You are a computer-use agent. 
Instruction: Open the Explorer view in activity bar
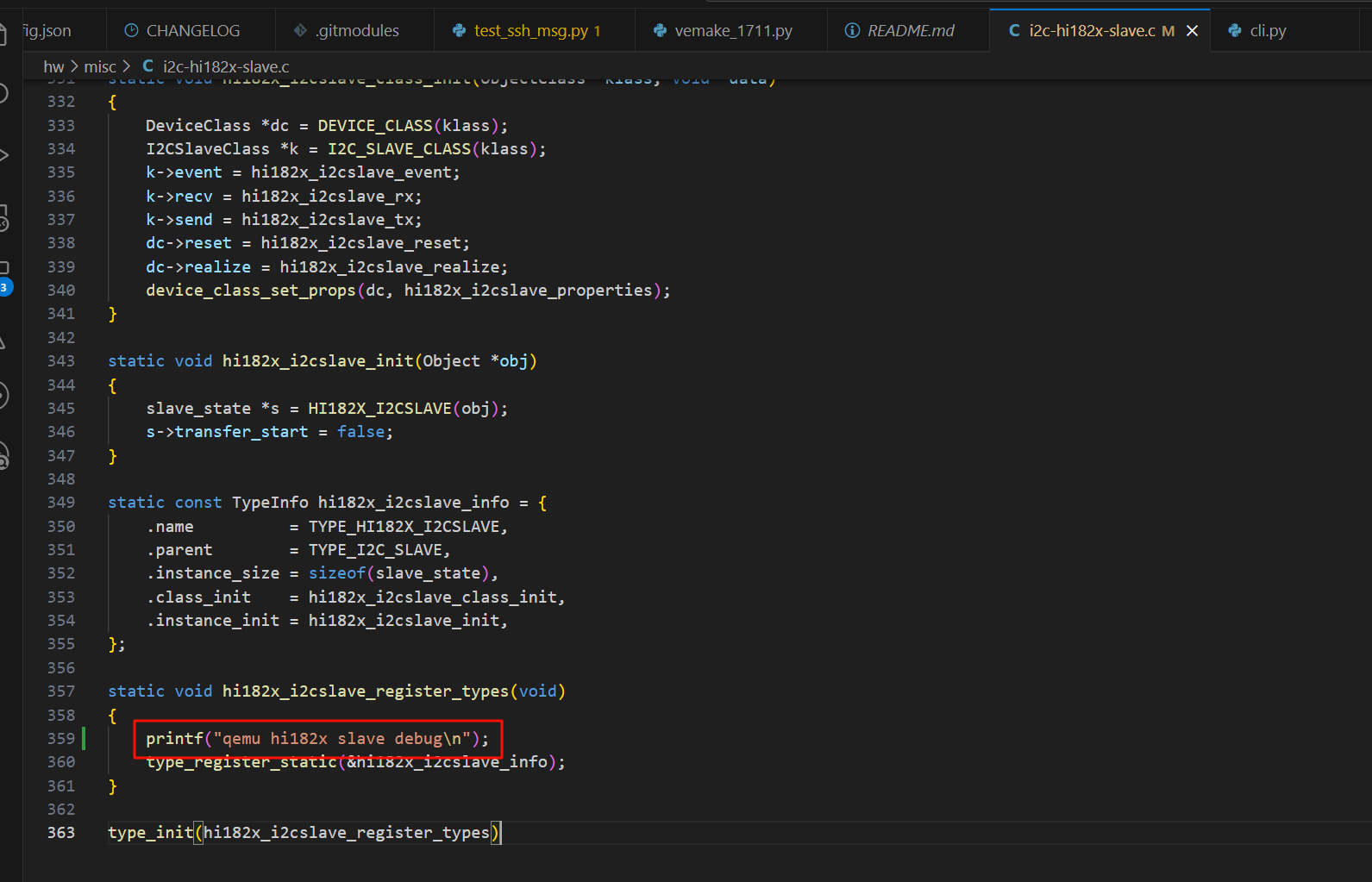point(3,35)
